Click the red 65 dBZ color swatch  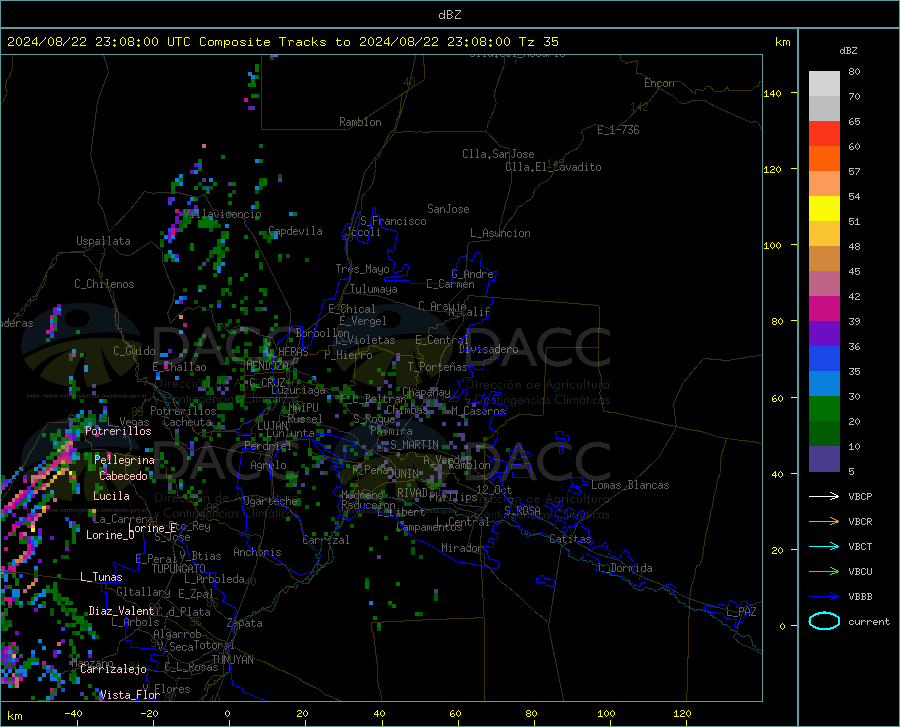(x=824, y=134)
